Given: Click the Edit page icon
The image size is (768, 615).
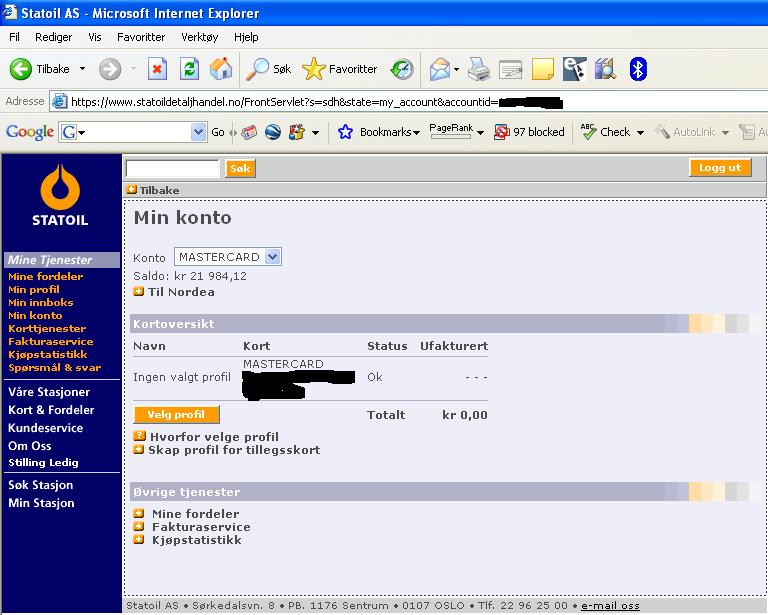Looking at the screenshot, I should pyautogui.click(x=510, y=69).
